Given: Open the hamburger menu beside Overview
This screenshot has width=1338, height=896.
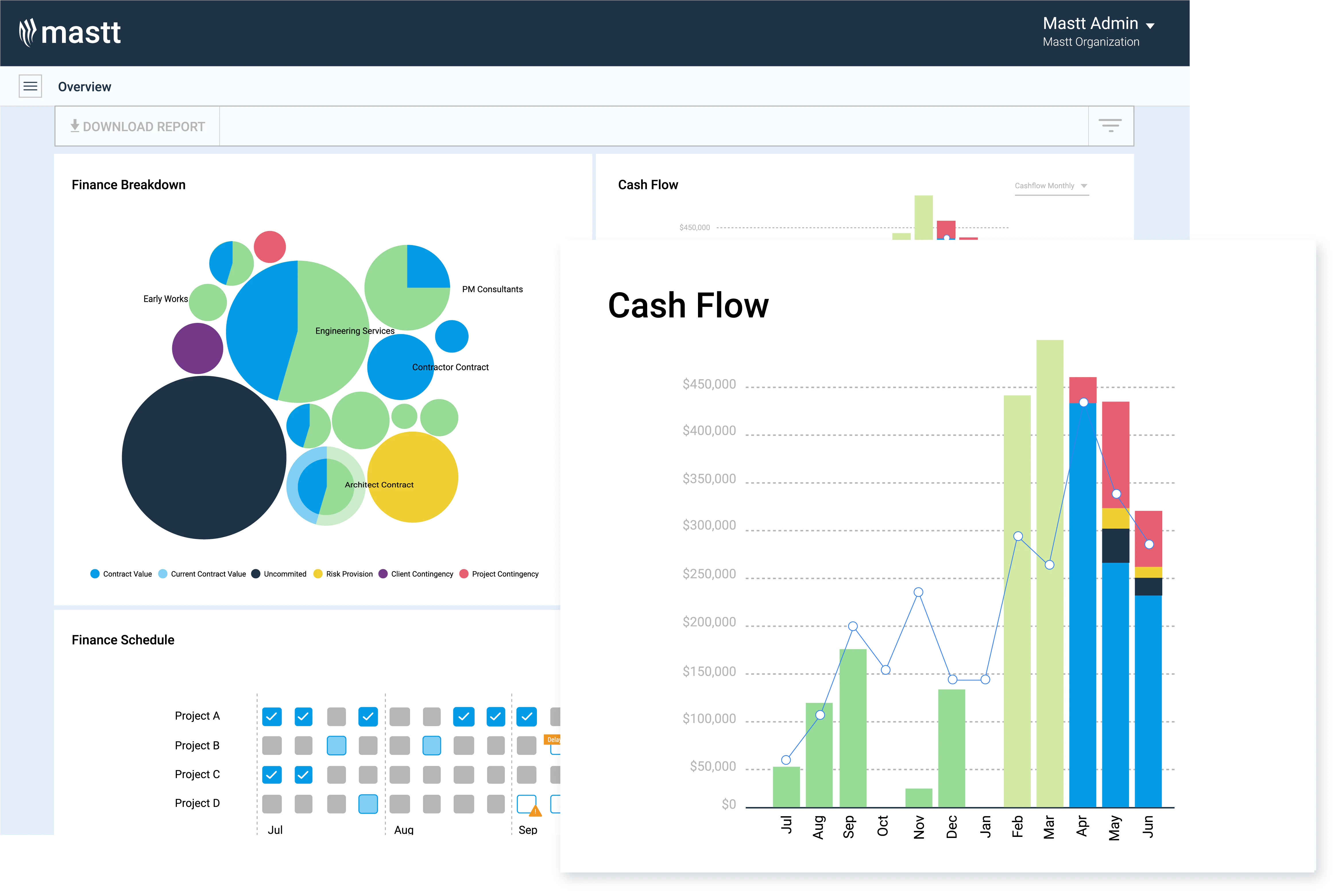Looking at the screenshot, I should (30, 86).
